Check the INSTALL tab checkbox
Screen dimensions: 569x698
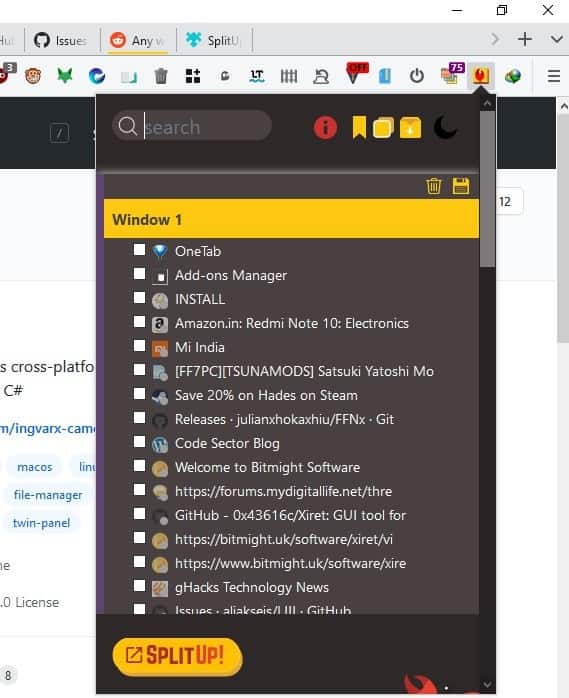pyautogui.click(x=139, y=297)
